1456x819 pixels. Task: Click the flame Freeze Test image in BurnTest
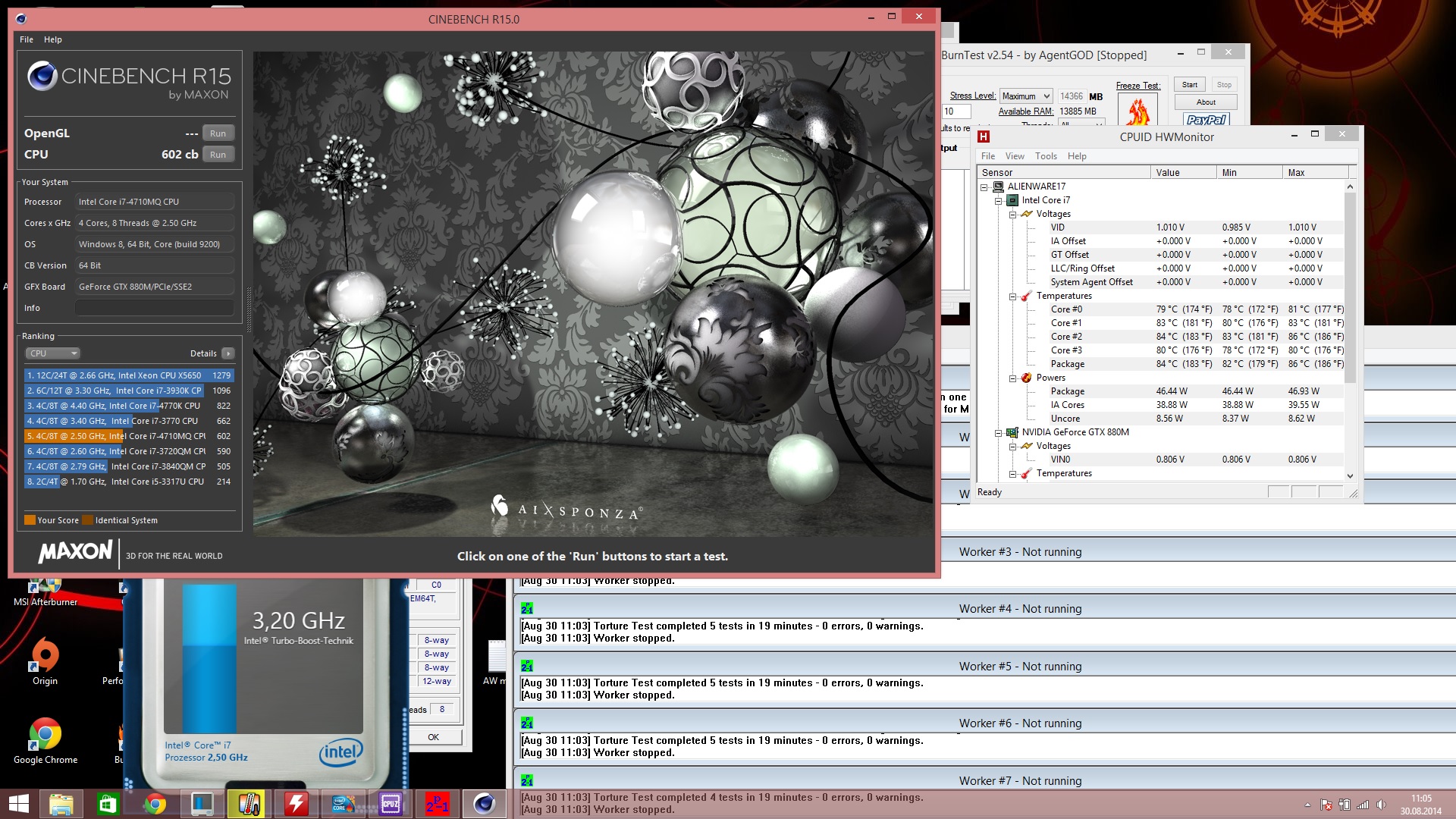[1137, 109]
